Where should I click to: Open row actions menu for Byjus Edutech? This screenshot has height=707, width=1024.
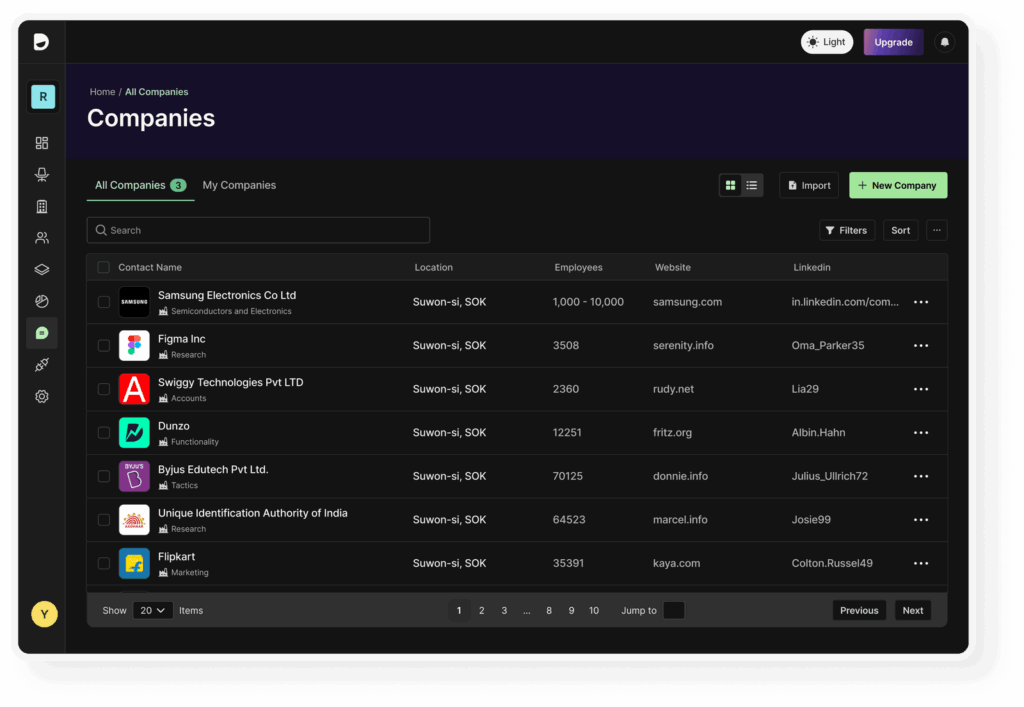(x=921, y=476)
